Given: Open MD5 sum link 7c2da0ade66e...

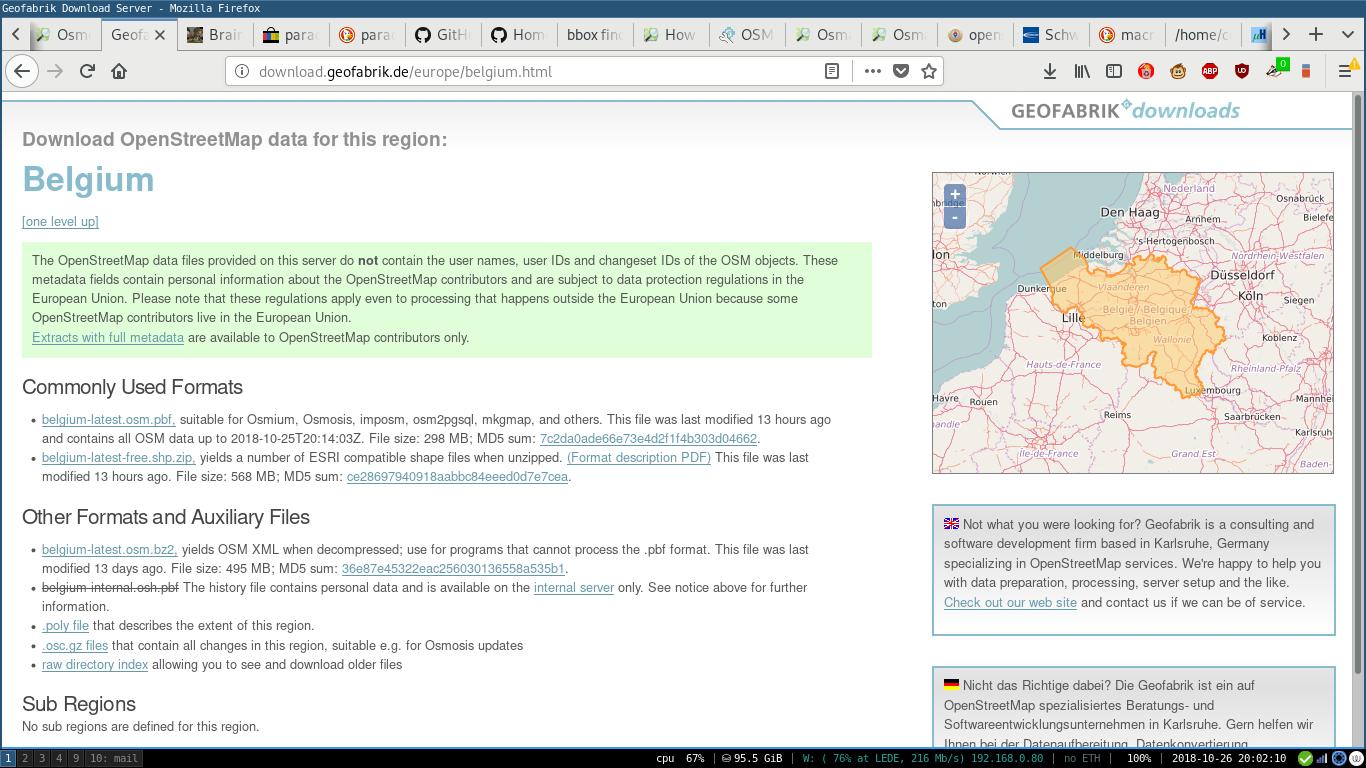Looking at the screenshot, I should (648, 439).
